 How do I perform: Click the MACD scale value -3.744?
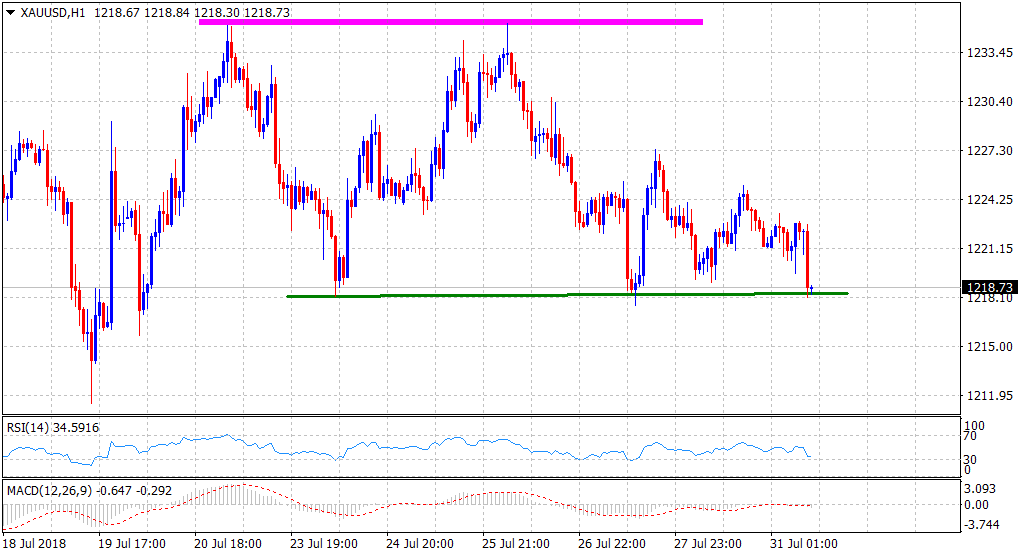coord(980,525)
